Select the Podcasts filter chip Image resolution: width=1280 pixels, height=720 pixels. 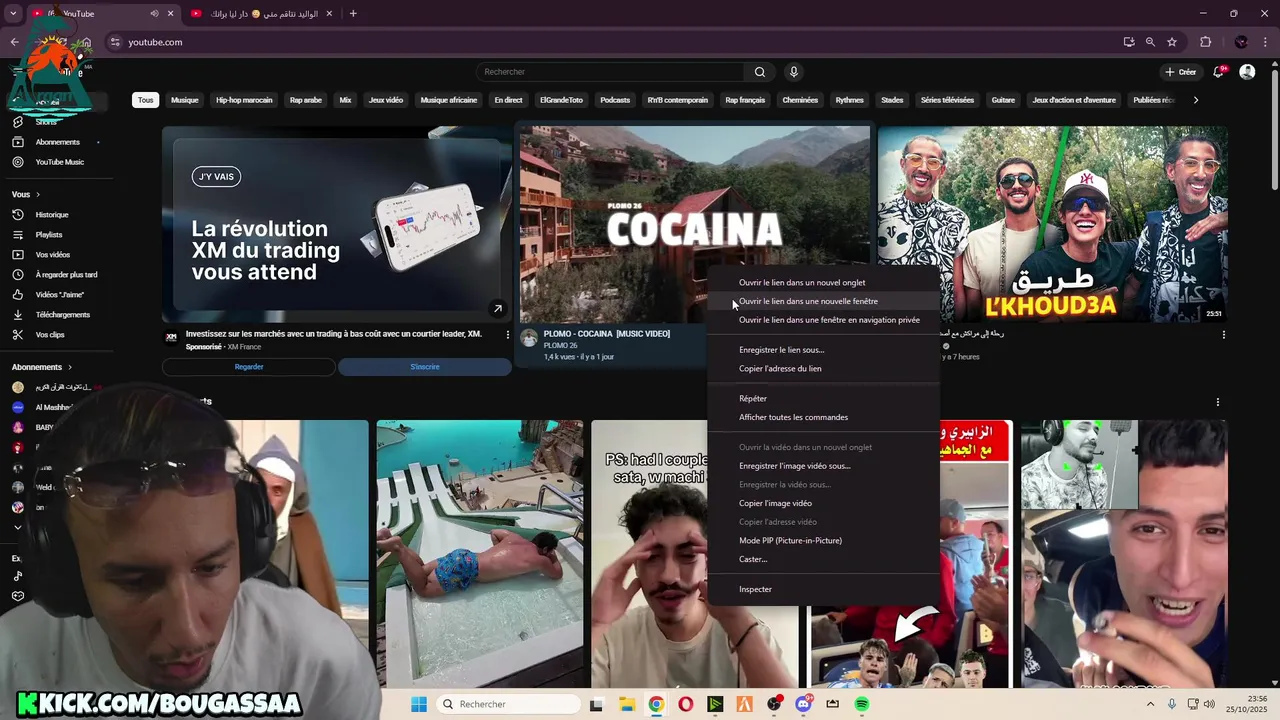(x=615, y=100)
